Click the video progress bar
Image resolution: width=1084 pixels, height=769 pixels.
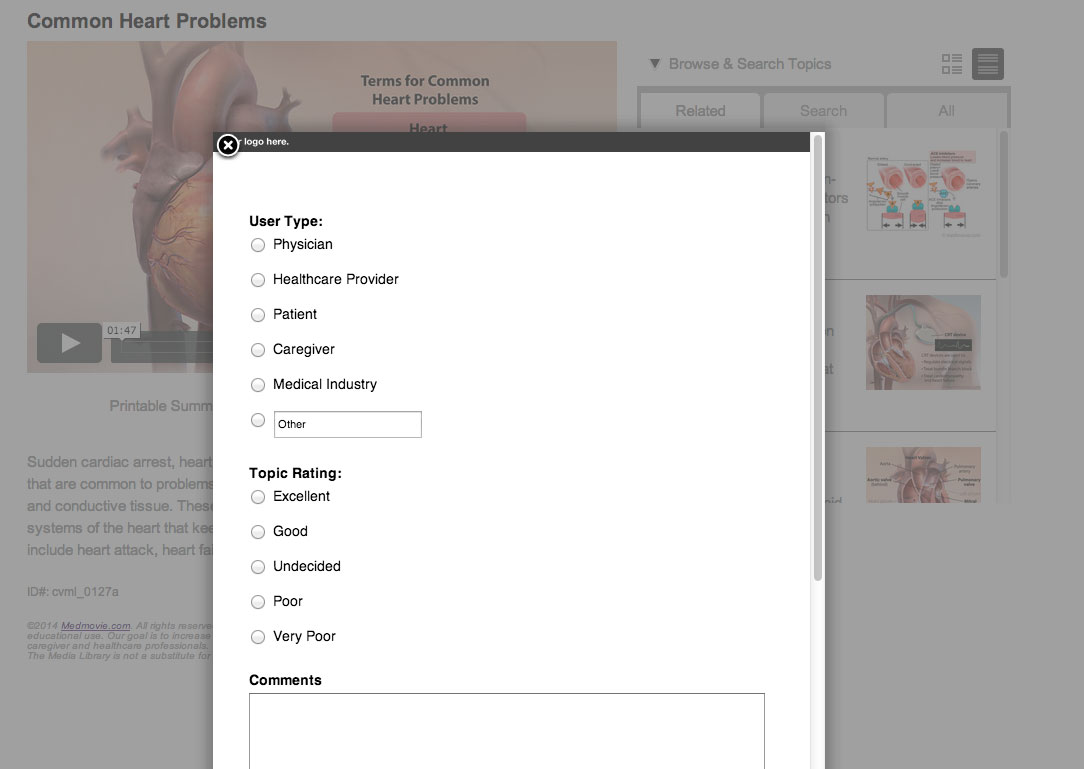(x=162, y=345)
